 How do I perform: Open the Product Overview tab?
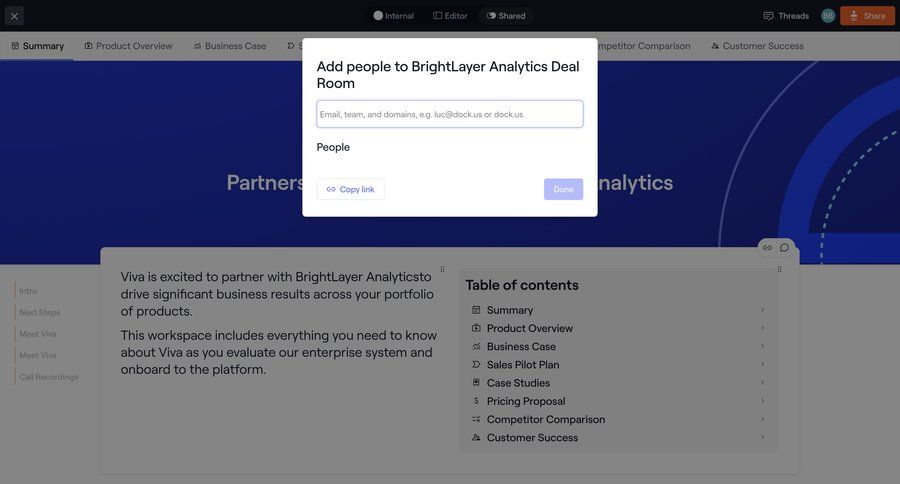tap(129, 46)
